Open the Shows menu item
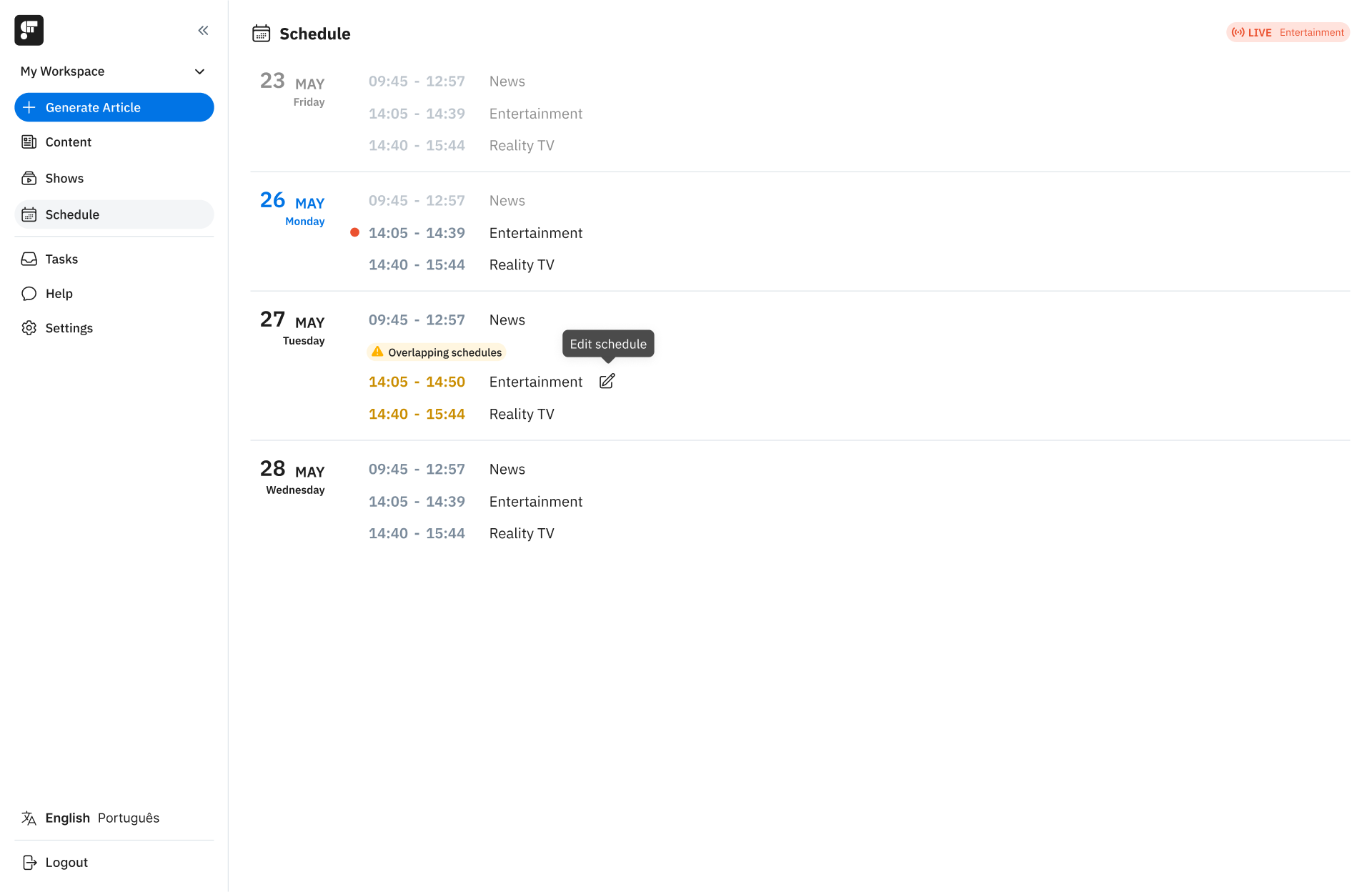 [x=64, y=179]
